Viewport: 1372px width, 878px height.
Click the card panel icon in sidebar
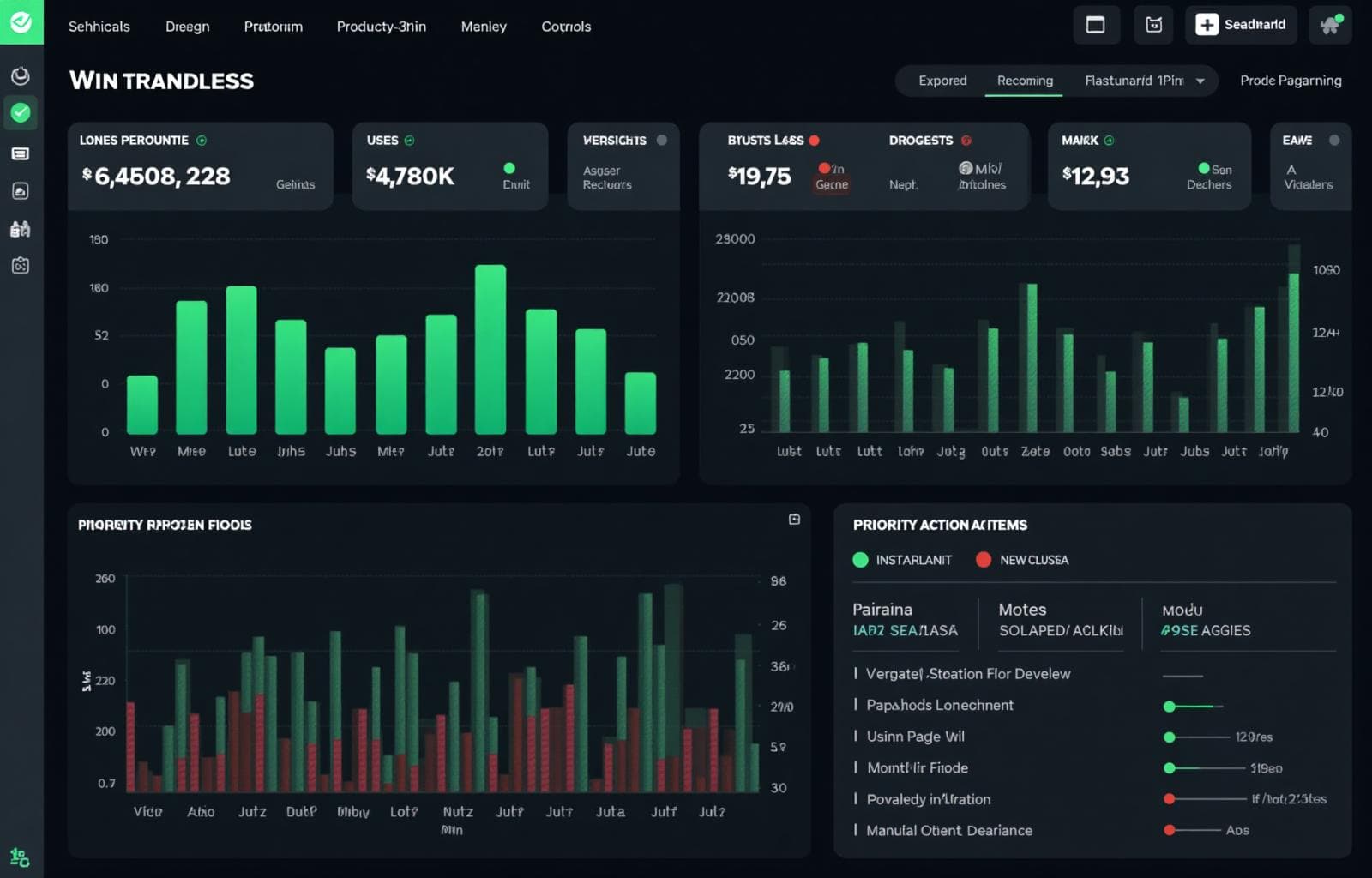[x=21, y=153]
